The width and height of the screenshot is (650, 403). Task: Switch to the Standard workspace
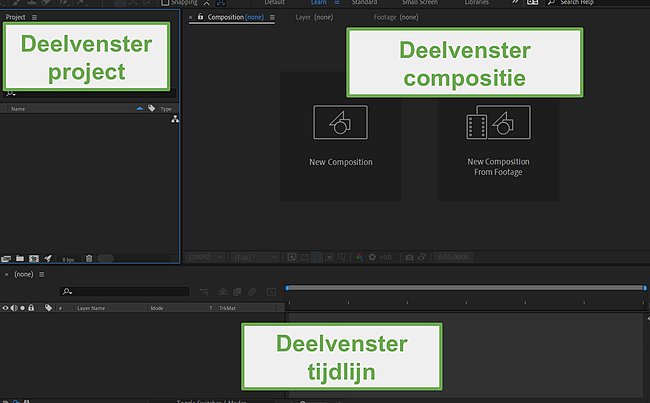tap(364, 2)
